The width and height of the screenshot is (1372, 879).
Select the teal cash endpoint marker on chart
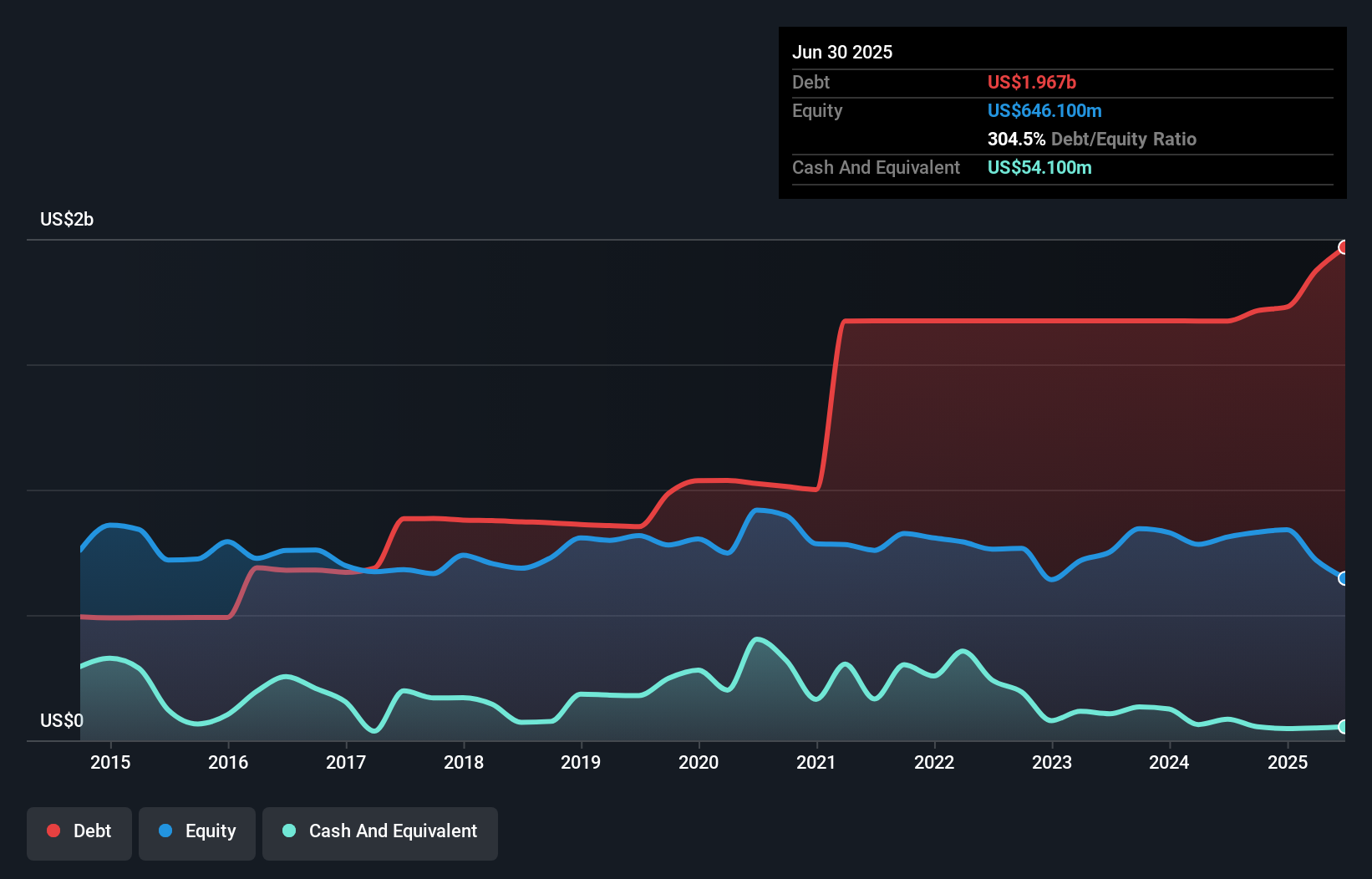point(1344,728)
